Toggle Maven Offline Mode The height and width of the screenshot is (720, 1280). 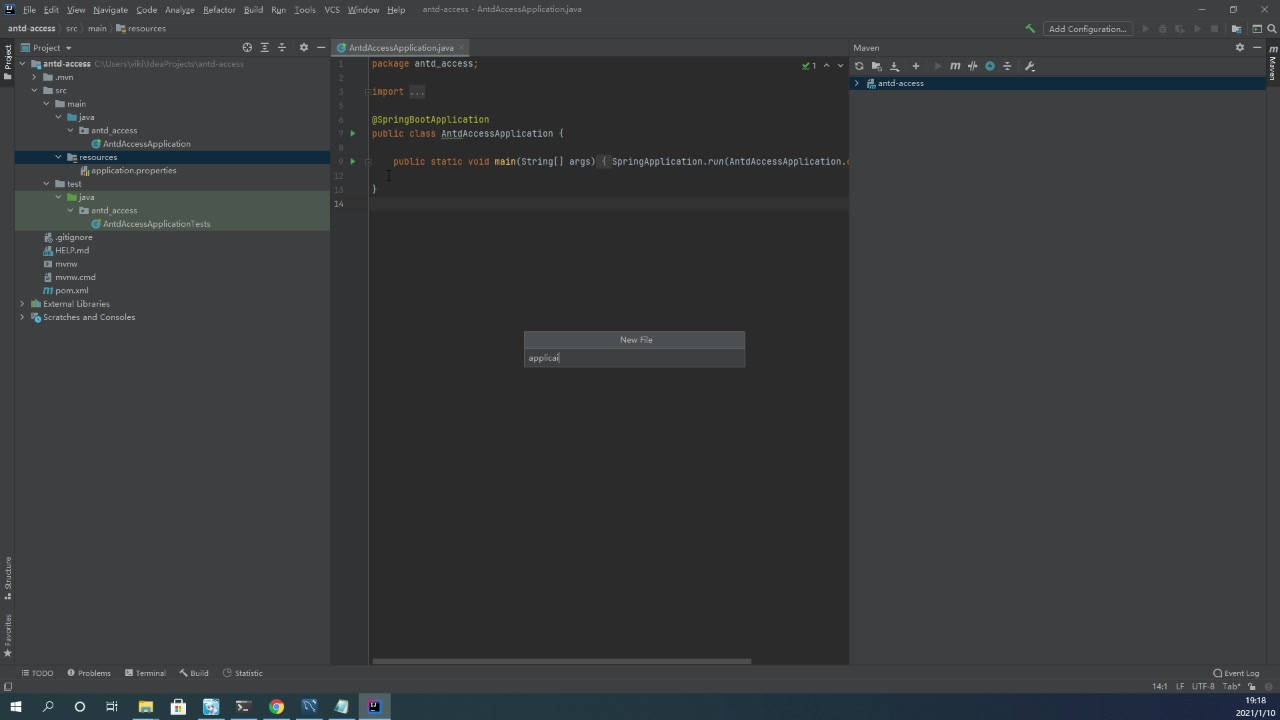click(x=972, y=66)
